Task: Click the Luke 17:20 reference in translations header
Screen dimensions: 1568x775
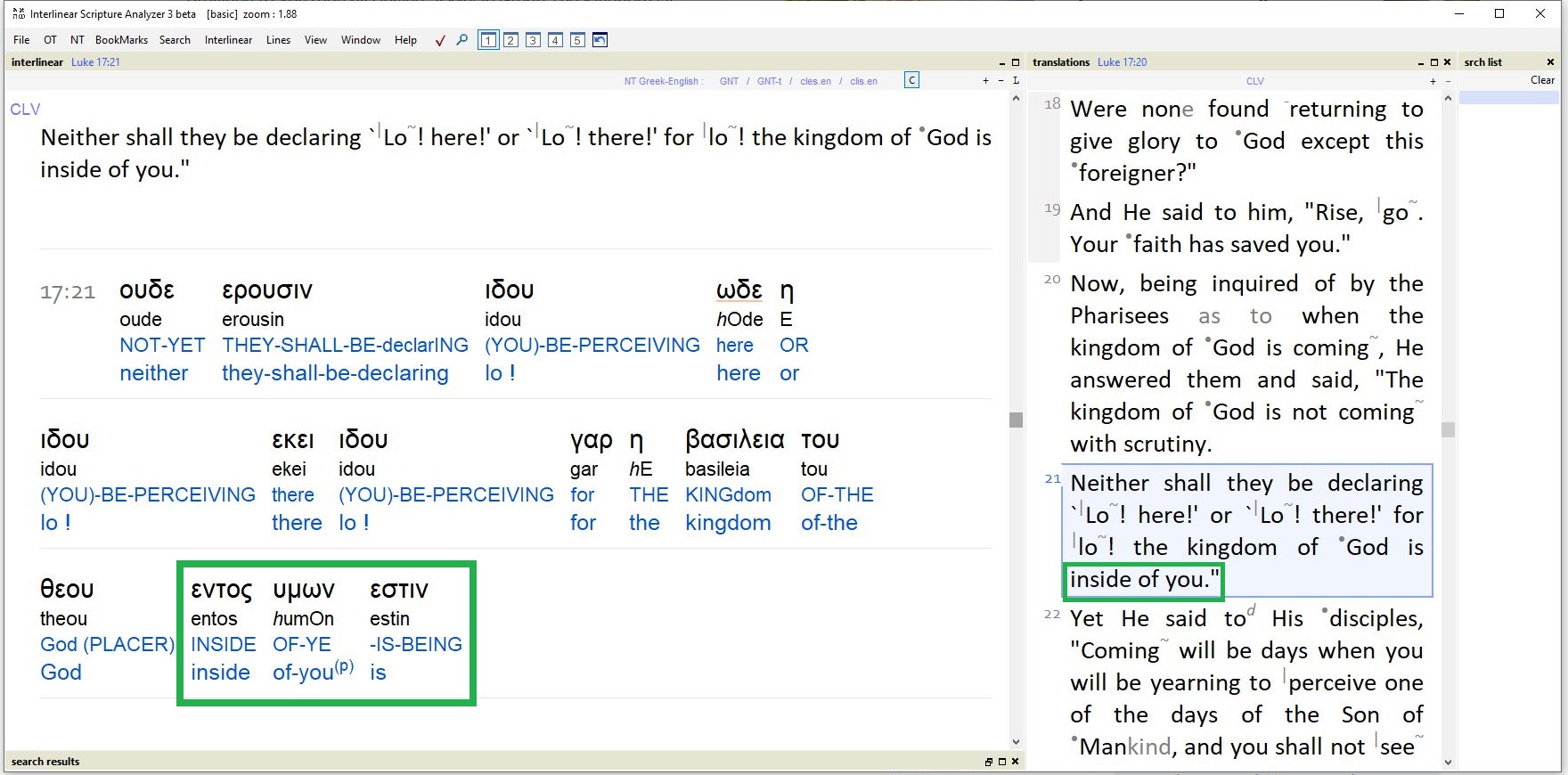Action: [x=1122, y=62]
